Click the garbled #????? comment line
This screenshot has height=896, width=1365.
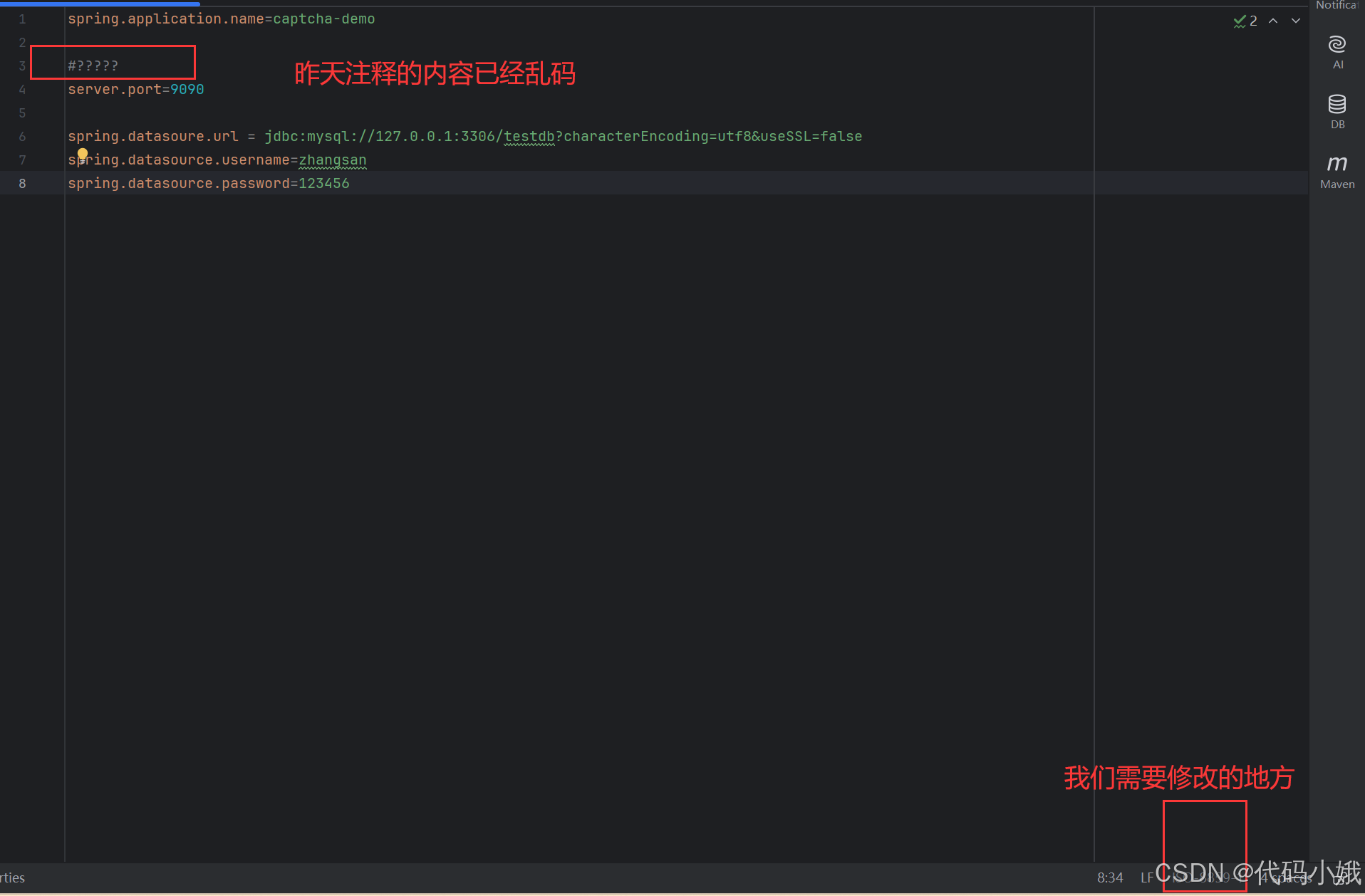click(x=93, y=66)
